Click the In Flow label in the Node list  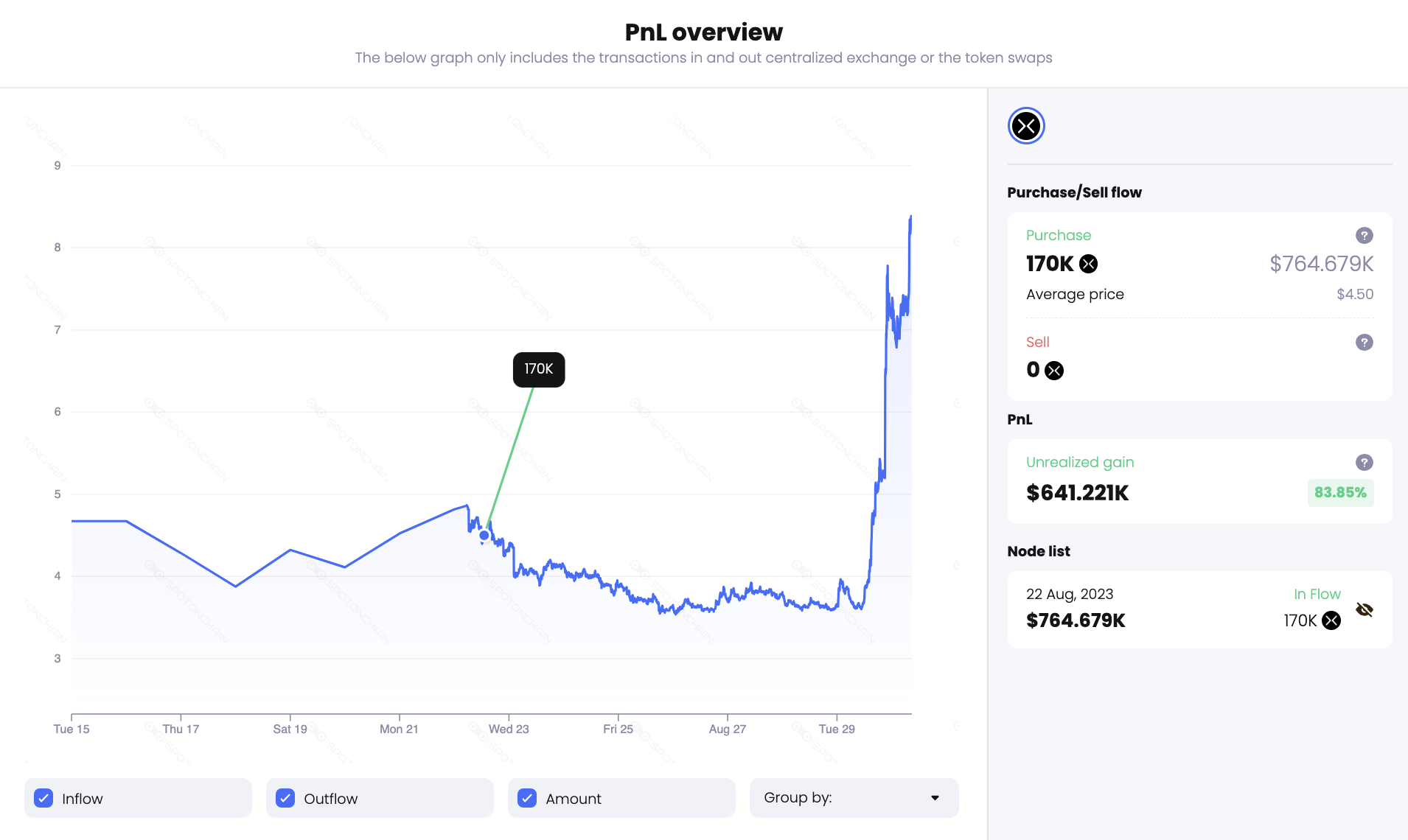1317,594
